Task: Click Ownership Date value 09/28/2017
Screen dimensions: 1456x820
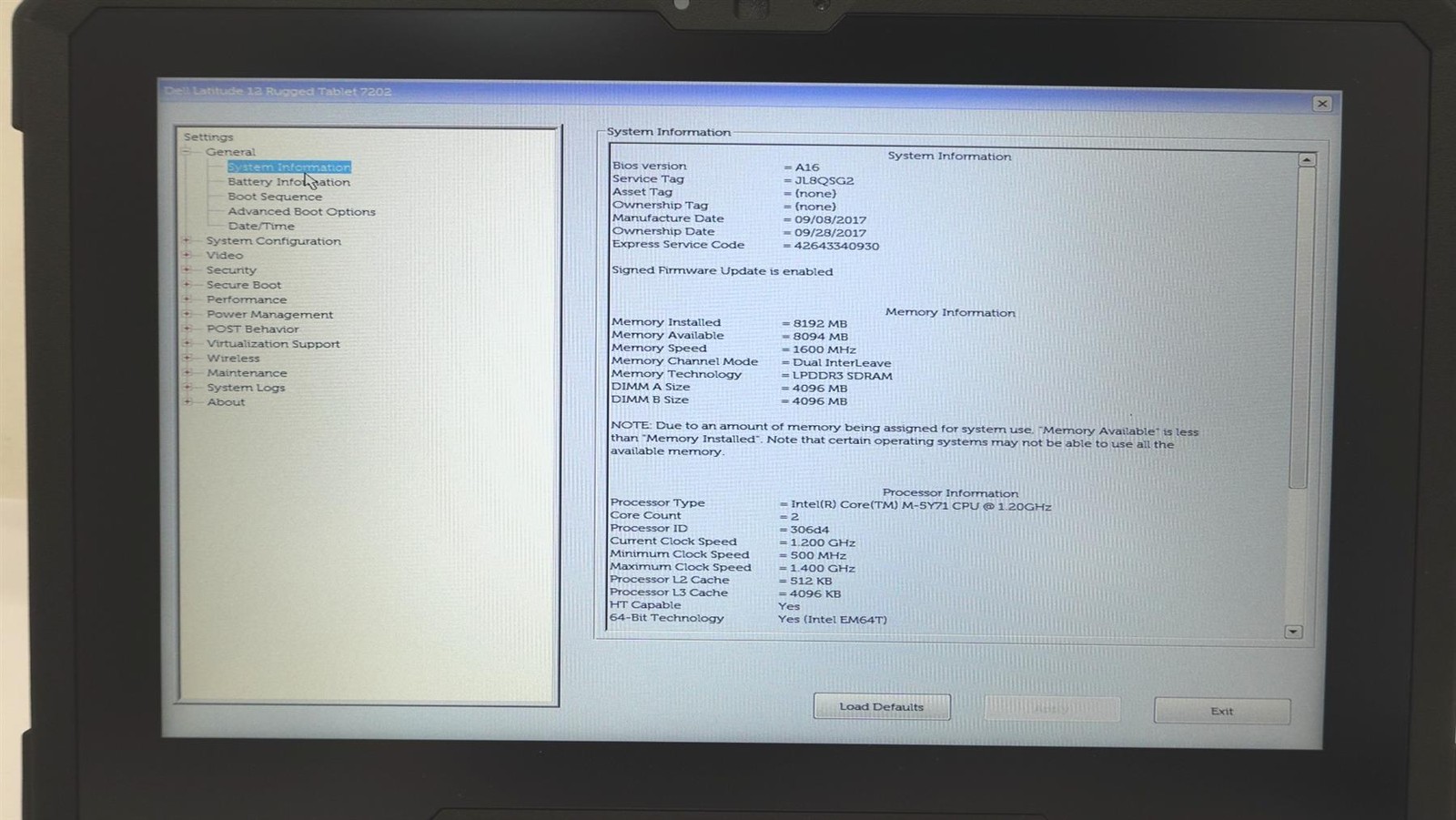Action: [830, 233]
